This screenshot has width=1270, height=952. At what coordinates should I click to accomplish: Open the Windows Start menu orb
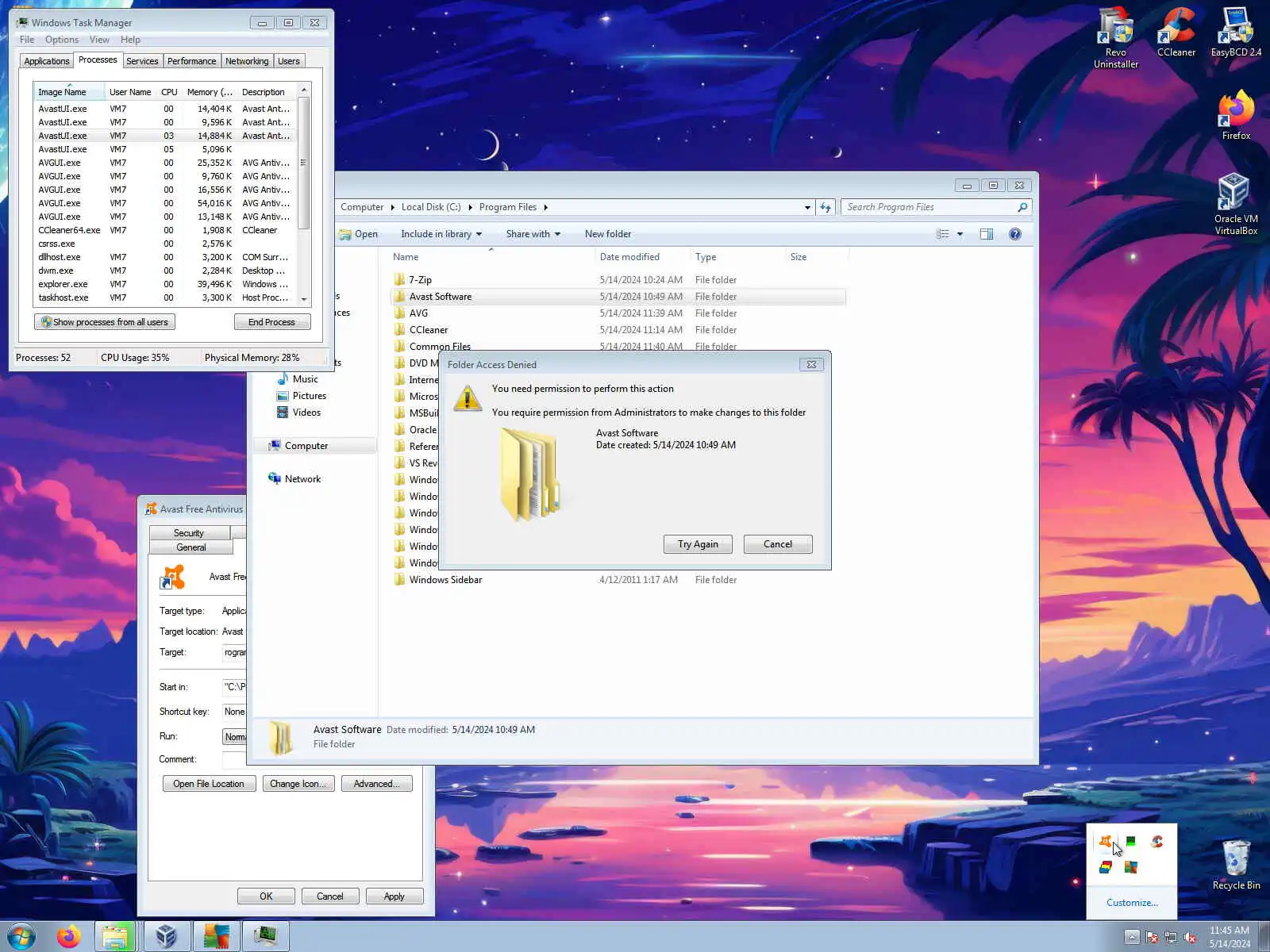click(x=21, y=936)
